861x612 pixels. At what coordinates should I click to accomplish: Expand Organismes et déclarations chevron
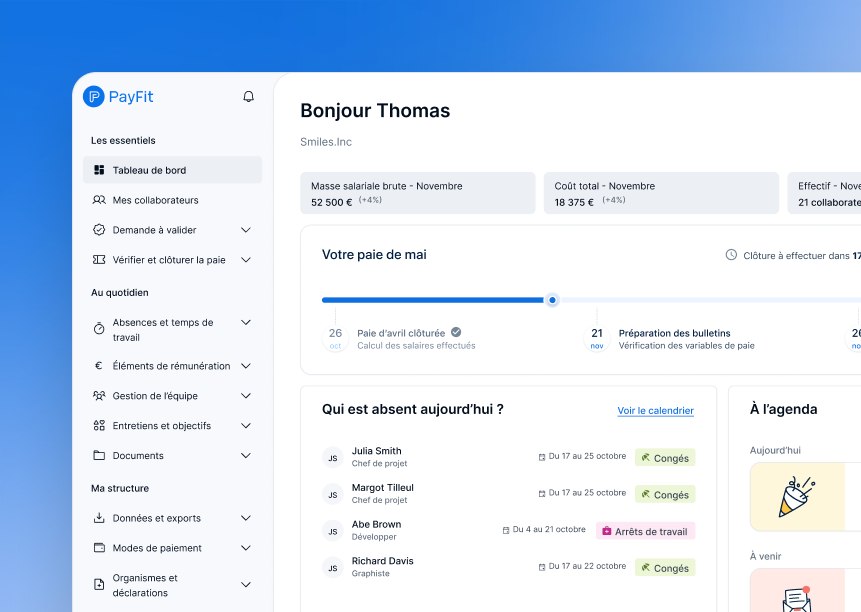click(246, 585)
